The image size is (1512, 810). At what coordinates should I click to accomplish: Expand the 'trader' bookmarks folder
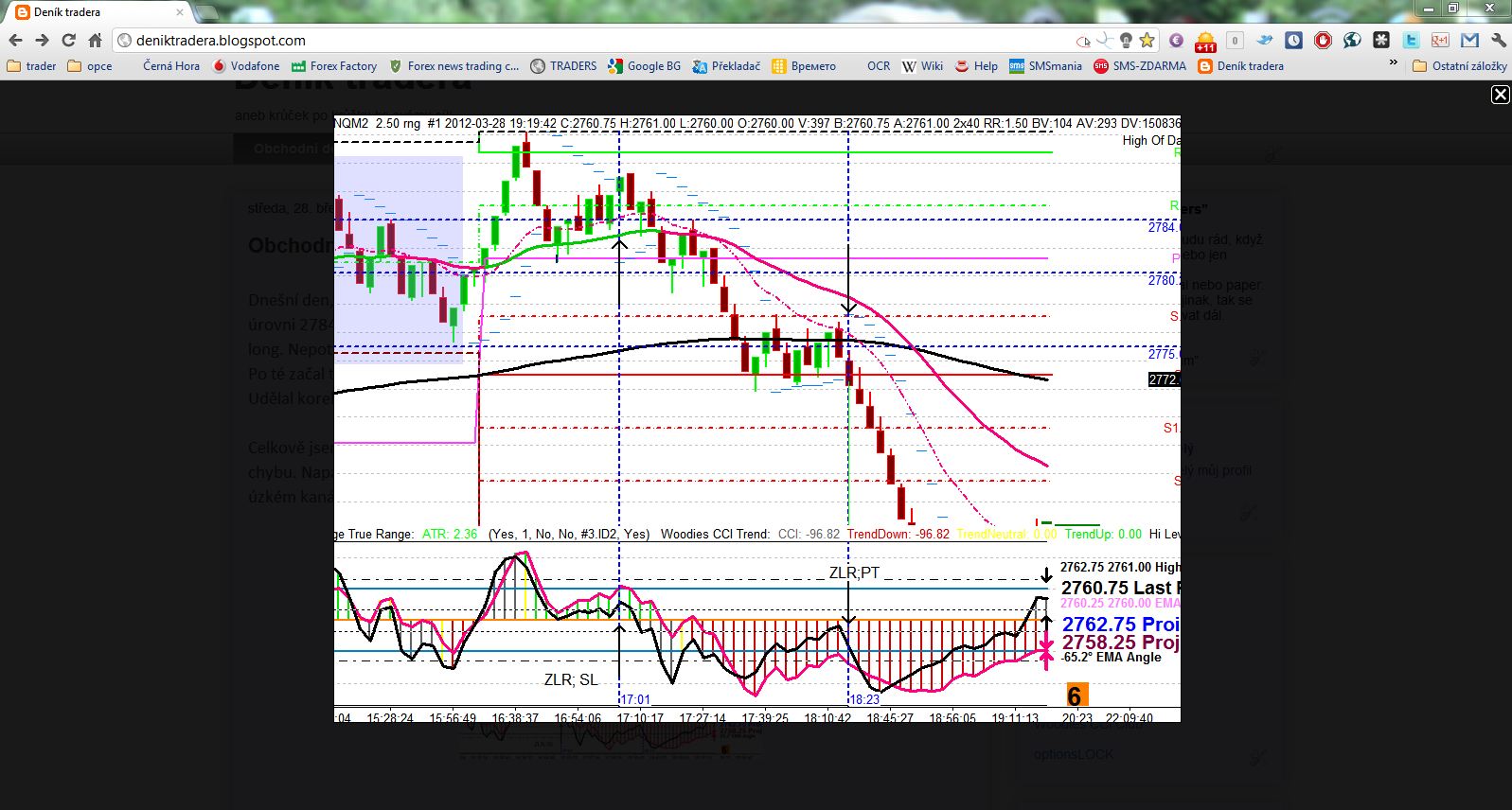point(31,66)
